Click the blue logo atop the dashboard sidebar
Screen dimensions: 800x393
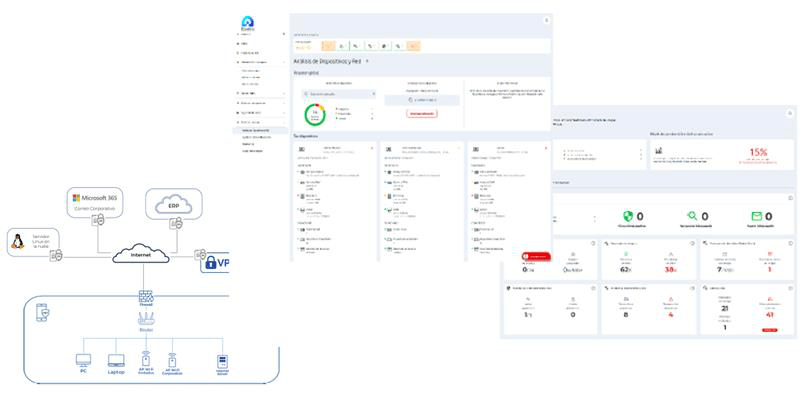pos(248,21)
